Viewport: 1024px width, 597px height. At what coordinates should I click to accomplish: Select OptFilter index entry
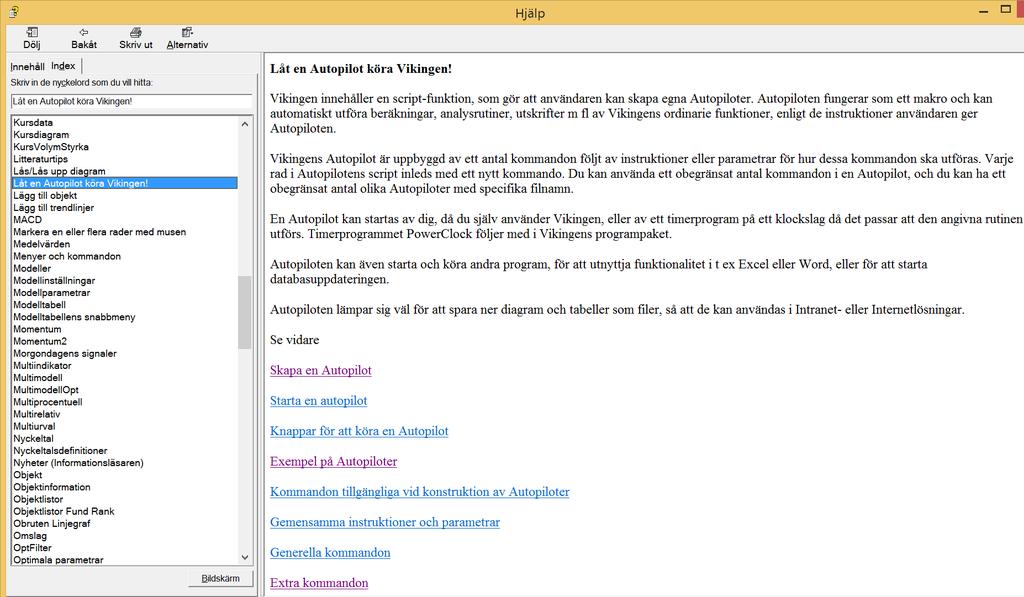(32, 547)
